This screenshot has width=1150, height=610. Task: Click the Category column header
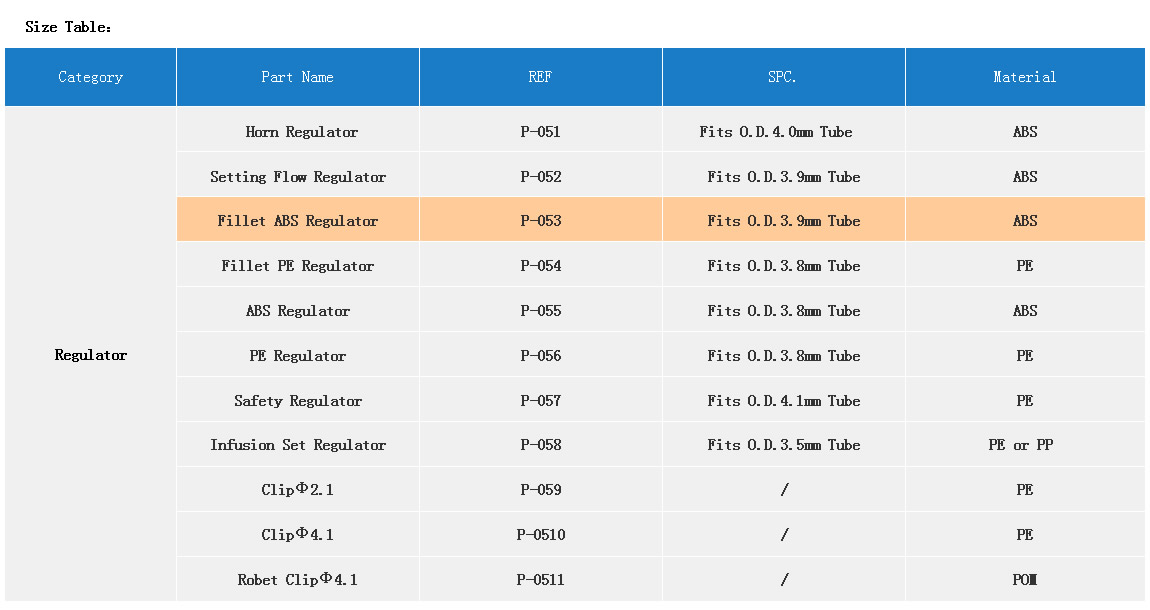coord(90,77)
